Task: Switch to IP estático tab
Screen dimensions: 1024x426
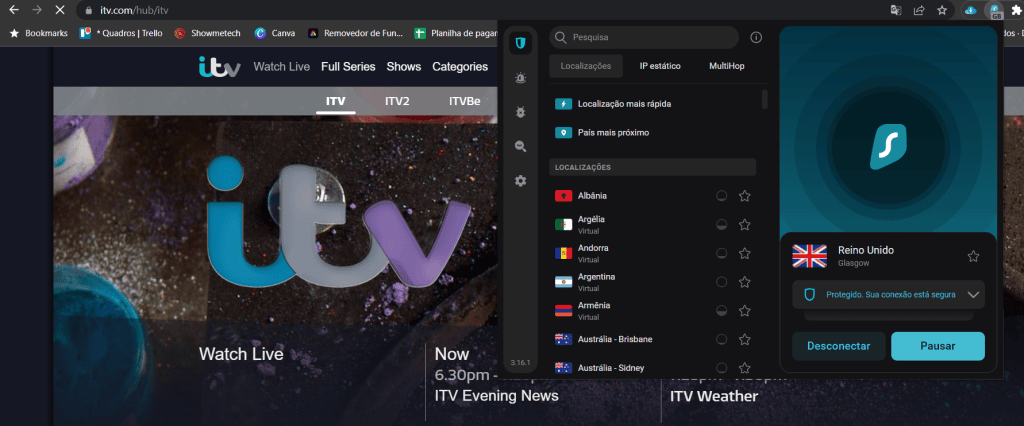Action: click(660, 66)
